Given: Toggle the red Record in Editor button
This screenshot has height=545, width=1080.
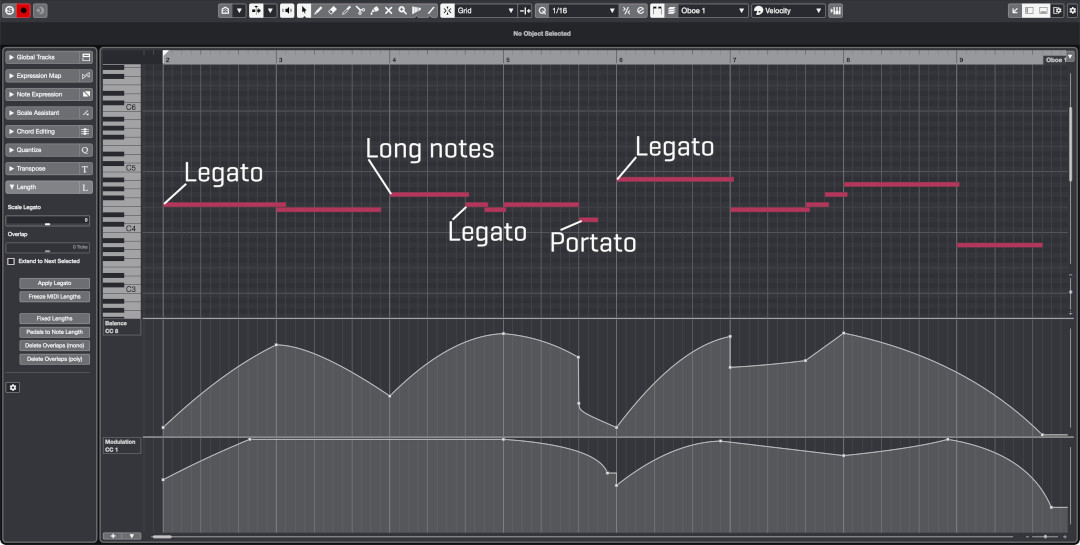Looking at the screenshot, I should [x=24, y=11].
